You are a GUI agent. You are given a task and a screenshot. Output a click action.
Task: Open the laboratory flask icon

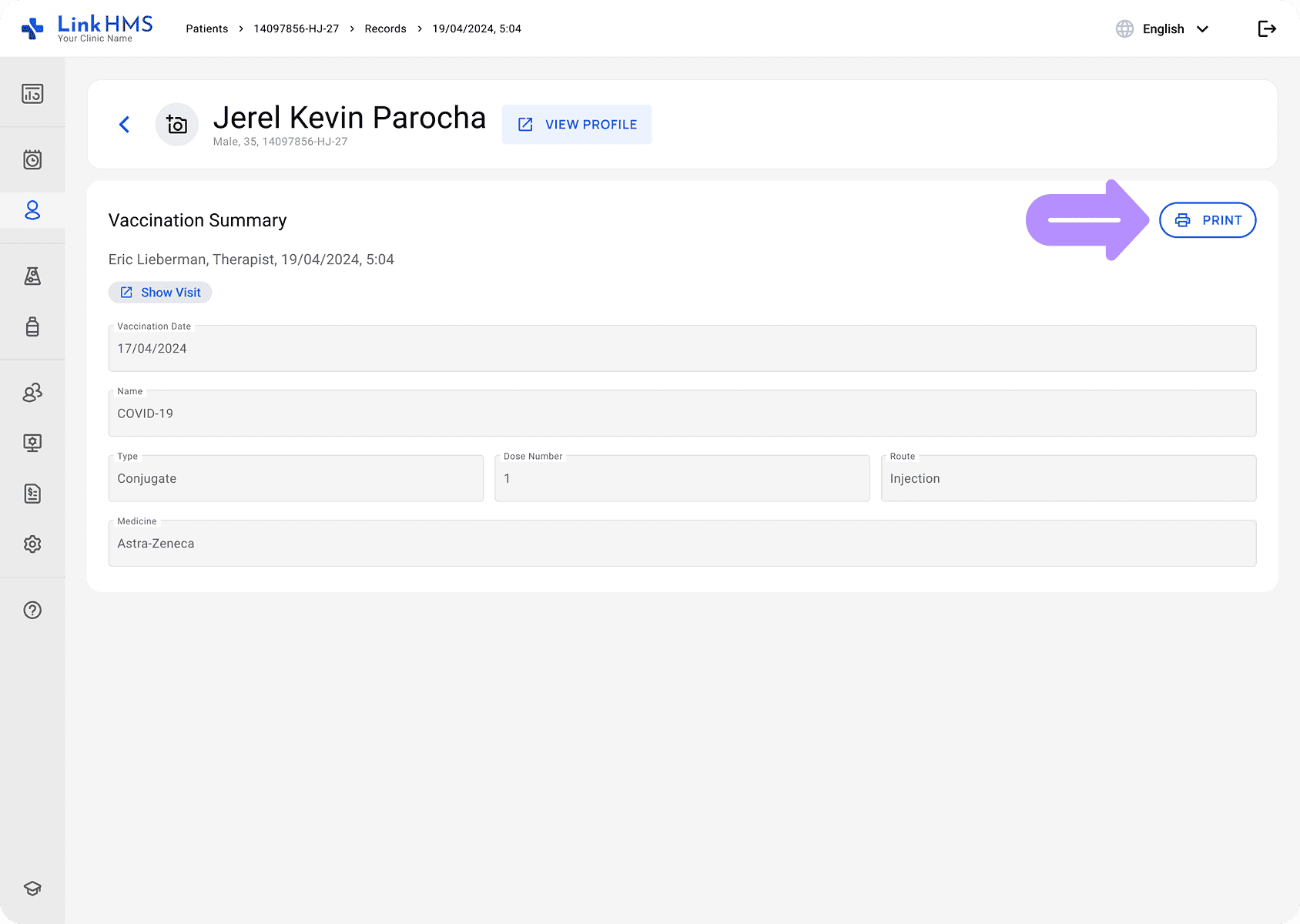(x=32, y=276)
